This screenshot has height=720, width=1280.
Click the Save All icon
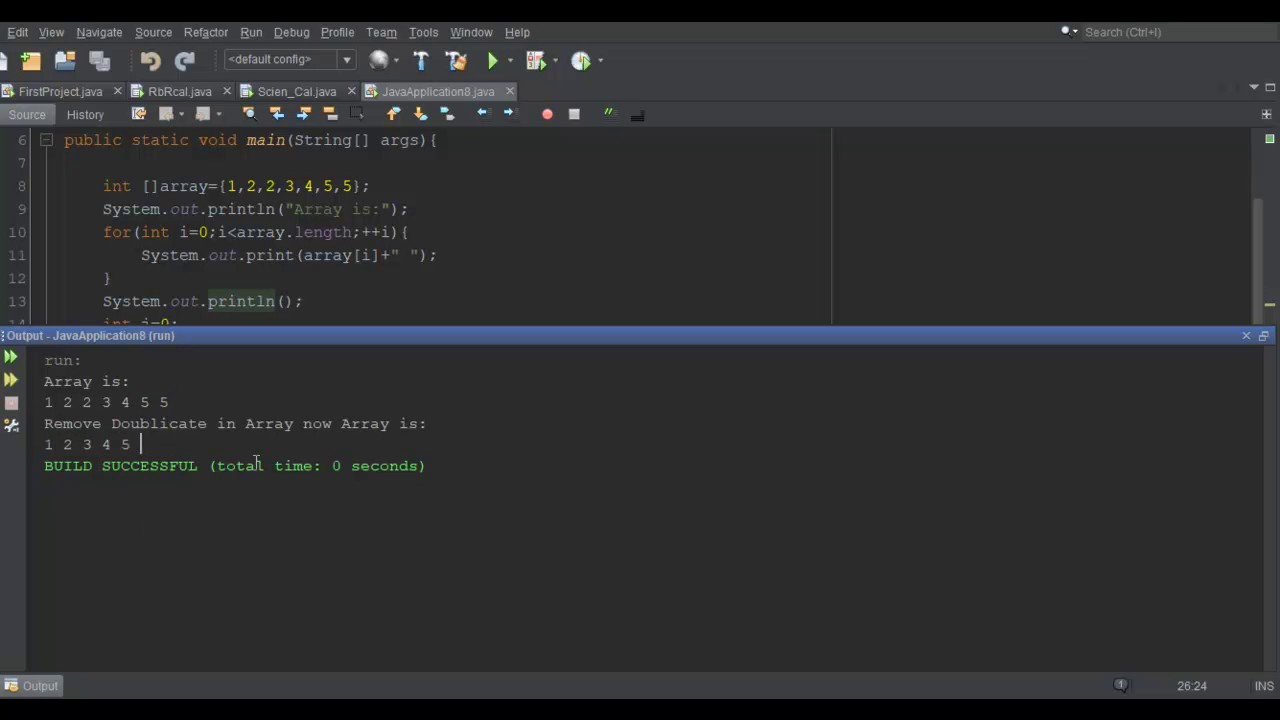pos(99,61)
